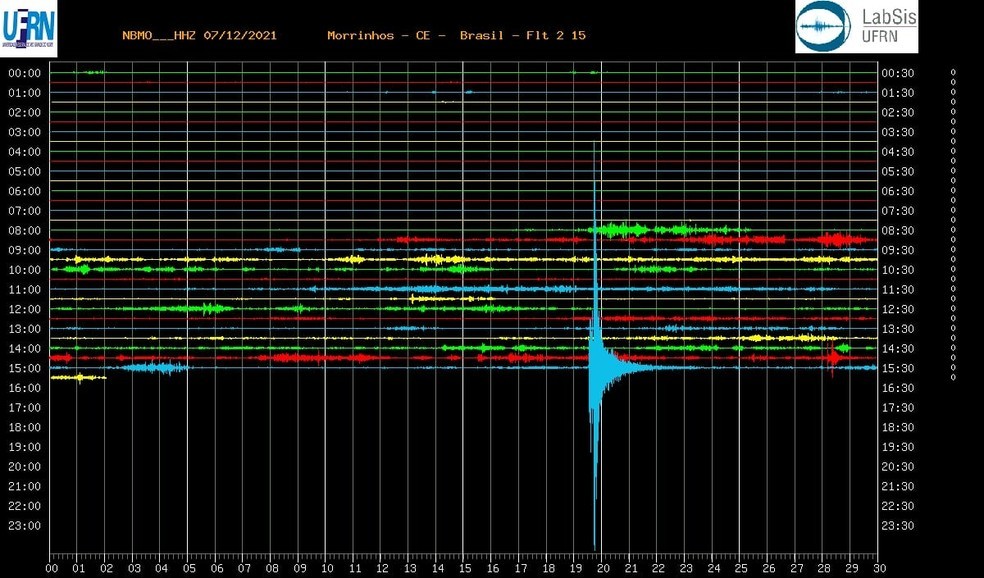984x578 pixels.
Task: Click the green waveform burst on the 08:00 trace
Action: coord(621,230)
